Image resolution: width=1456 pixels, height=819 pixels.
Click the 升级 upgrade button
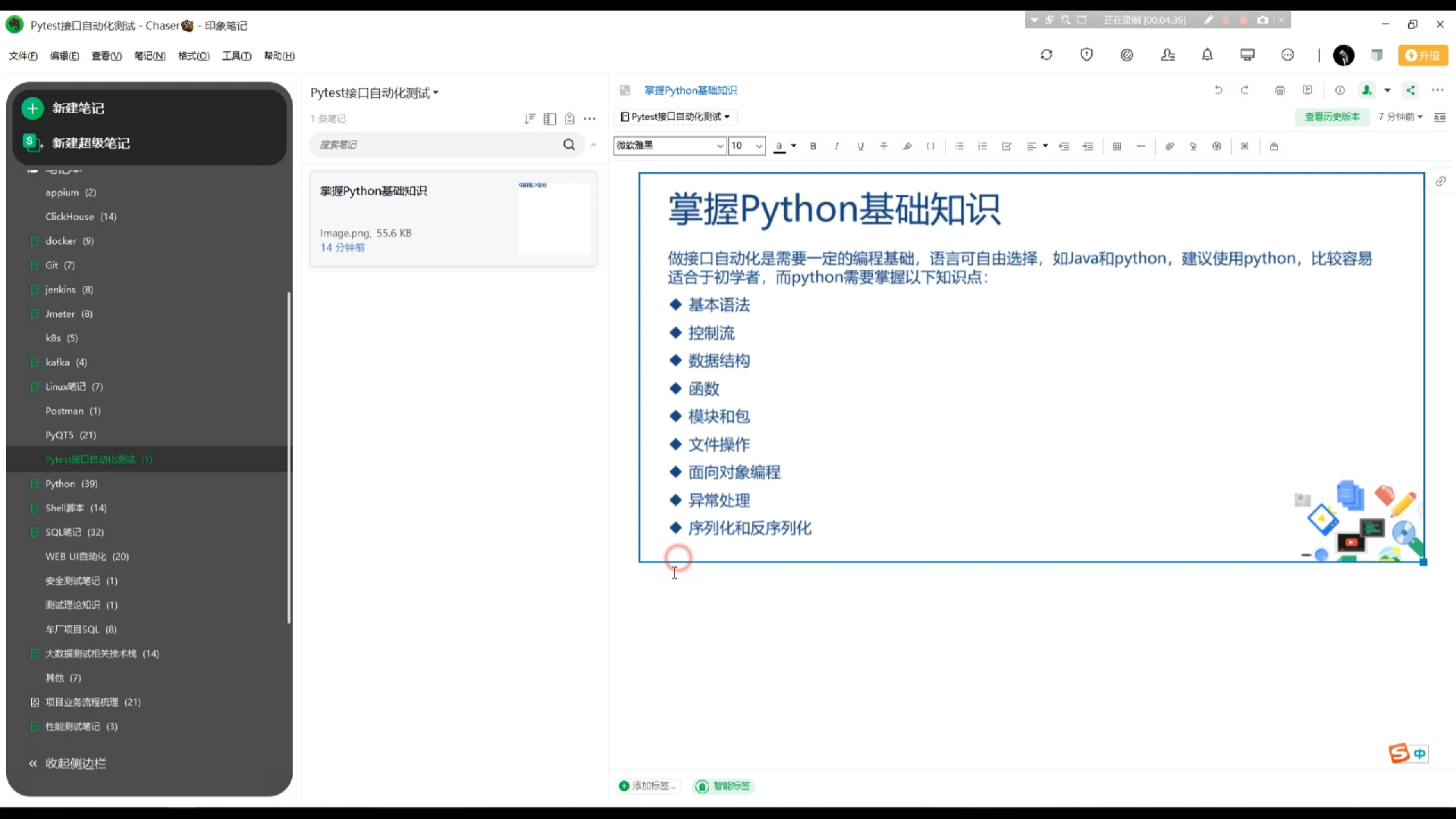coord(1423,55)
